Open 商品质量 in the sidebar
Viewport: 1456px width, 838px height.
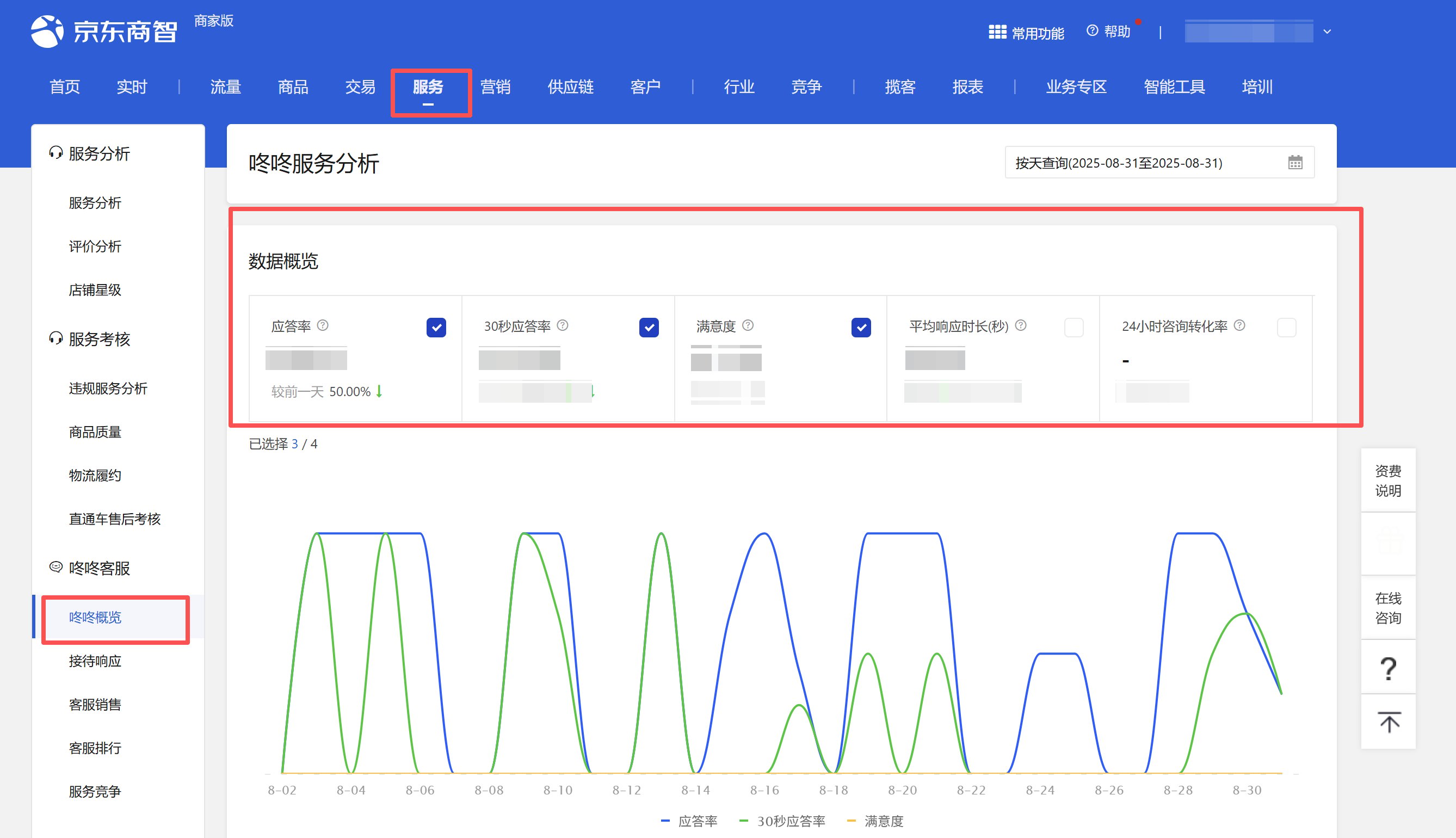click(x=95, y=432)
